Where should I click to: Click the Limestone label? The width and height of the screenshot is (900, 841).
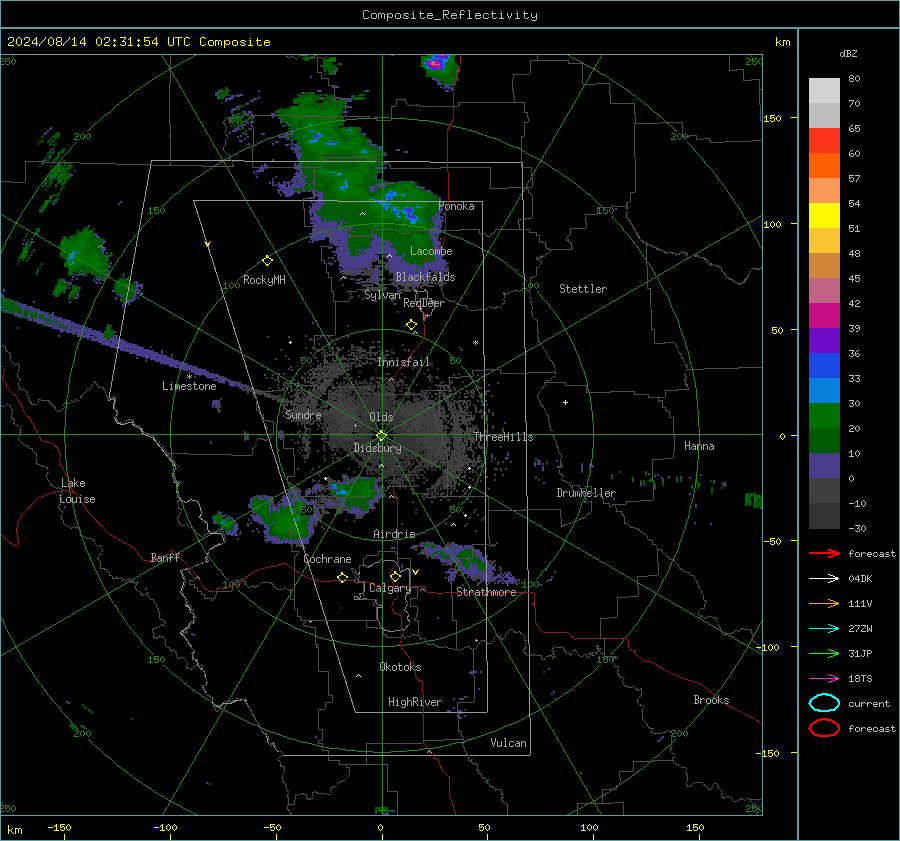(x=189, y=386)
